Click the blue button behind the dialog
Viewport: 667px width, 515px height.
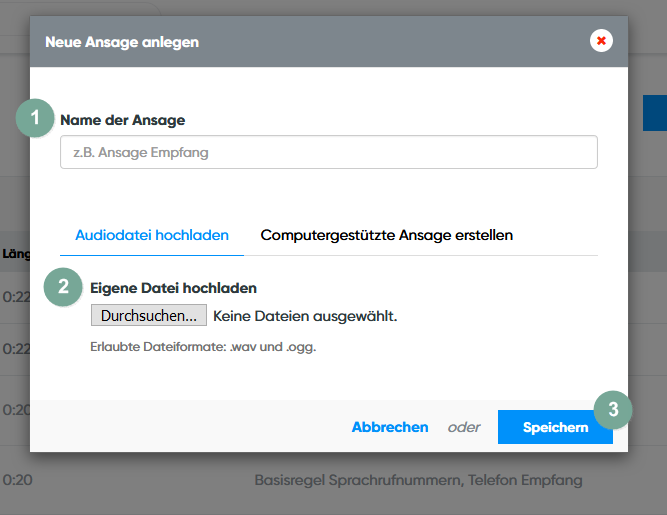point(654,113)
